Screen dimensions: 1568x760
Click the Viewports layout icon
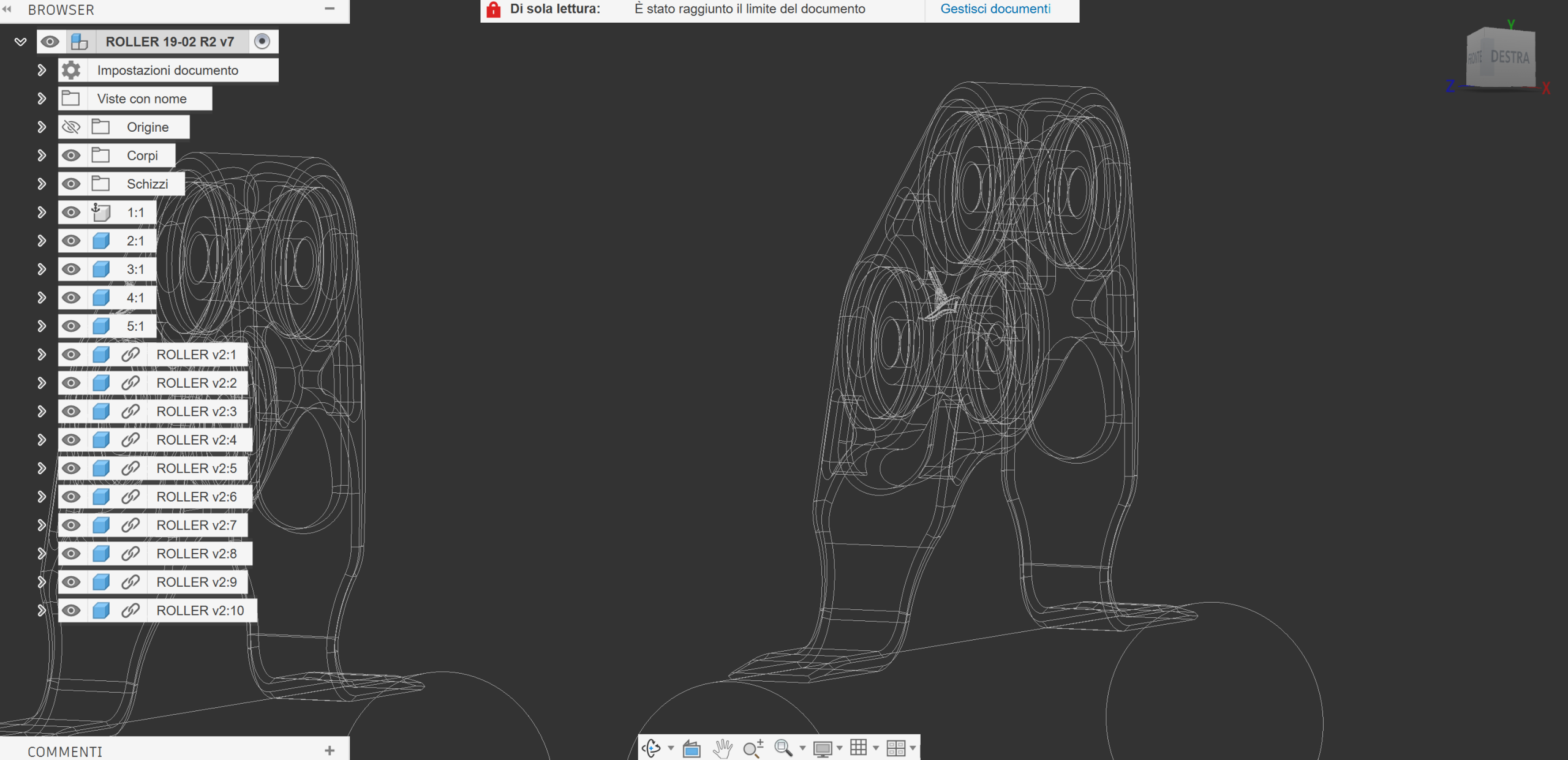[x=895, y=748]
